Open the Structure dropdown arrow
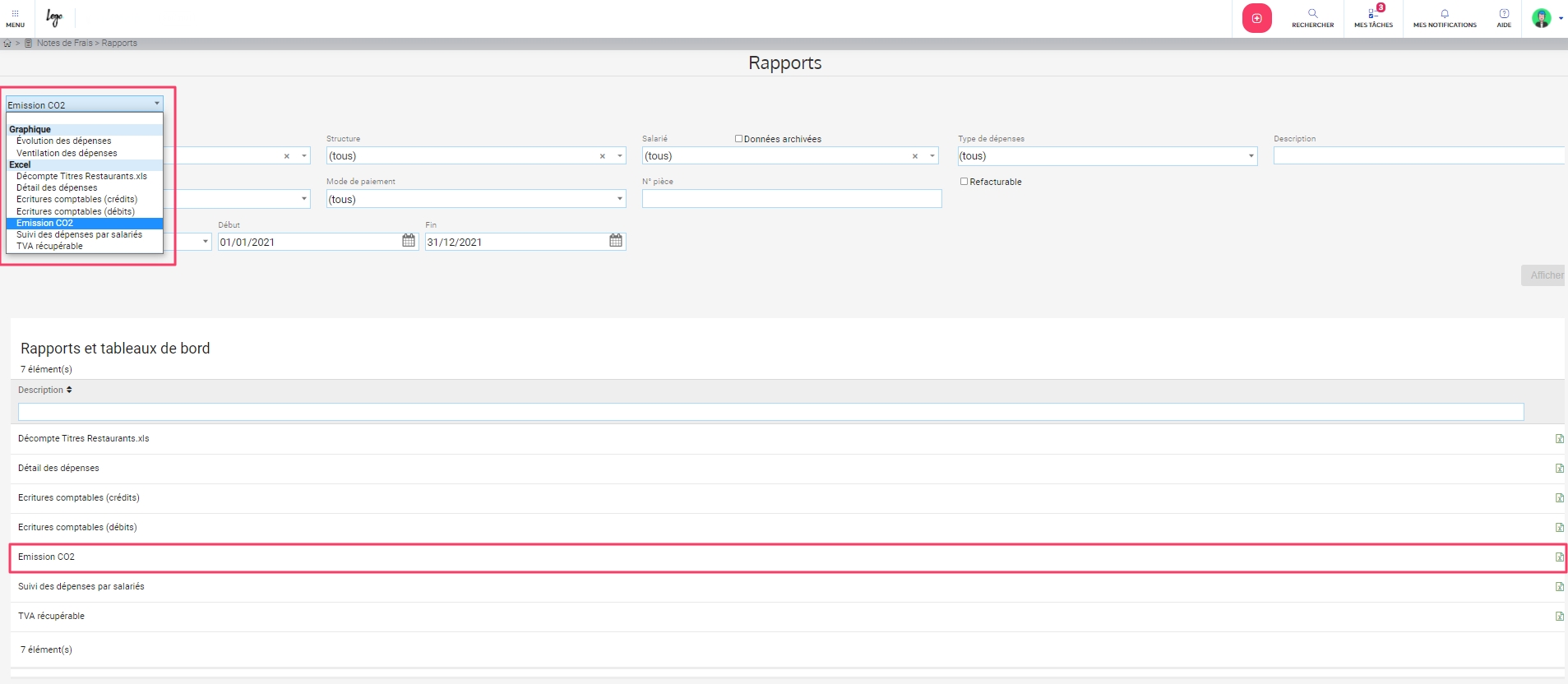Screen dimensions: 1568x684 click(x=619, y=156)
